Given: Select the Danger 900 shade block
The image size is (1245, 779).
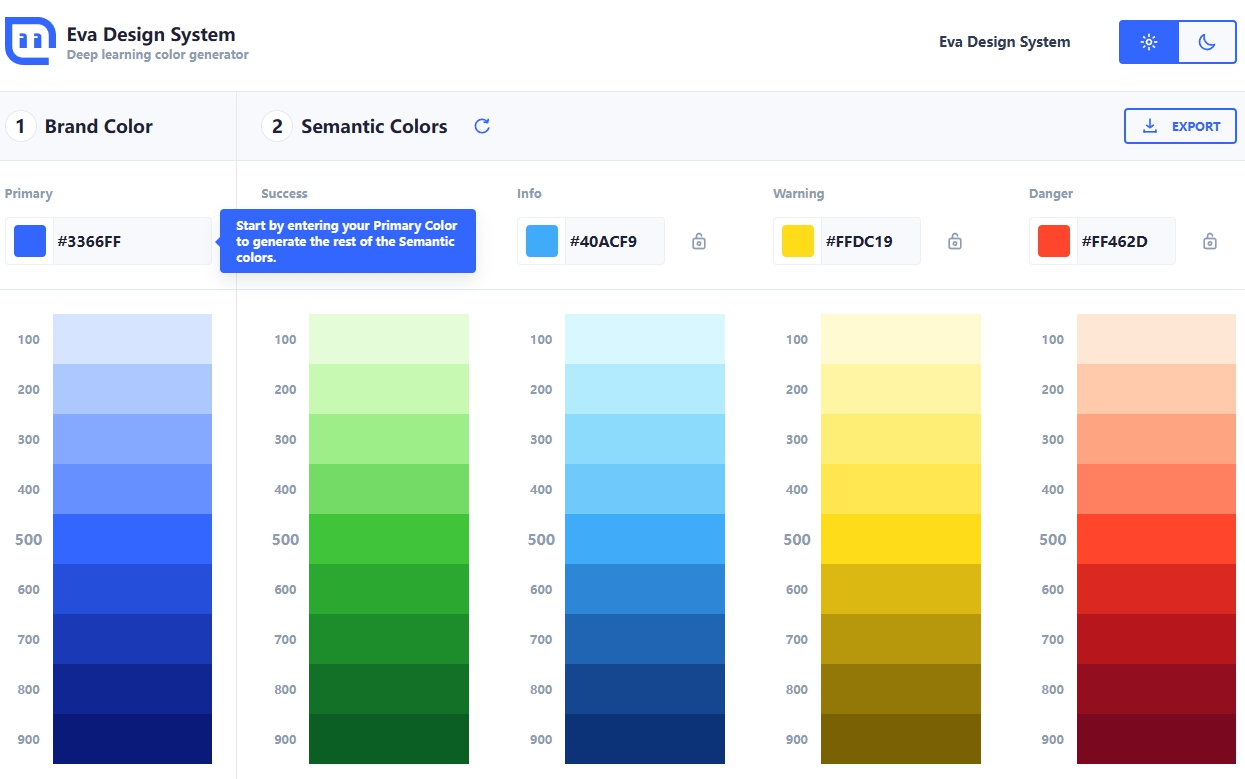Looking at the screenshot, I should (x=1157, y=739).
